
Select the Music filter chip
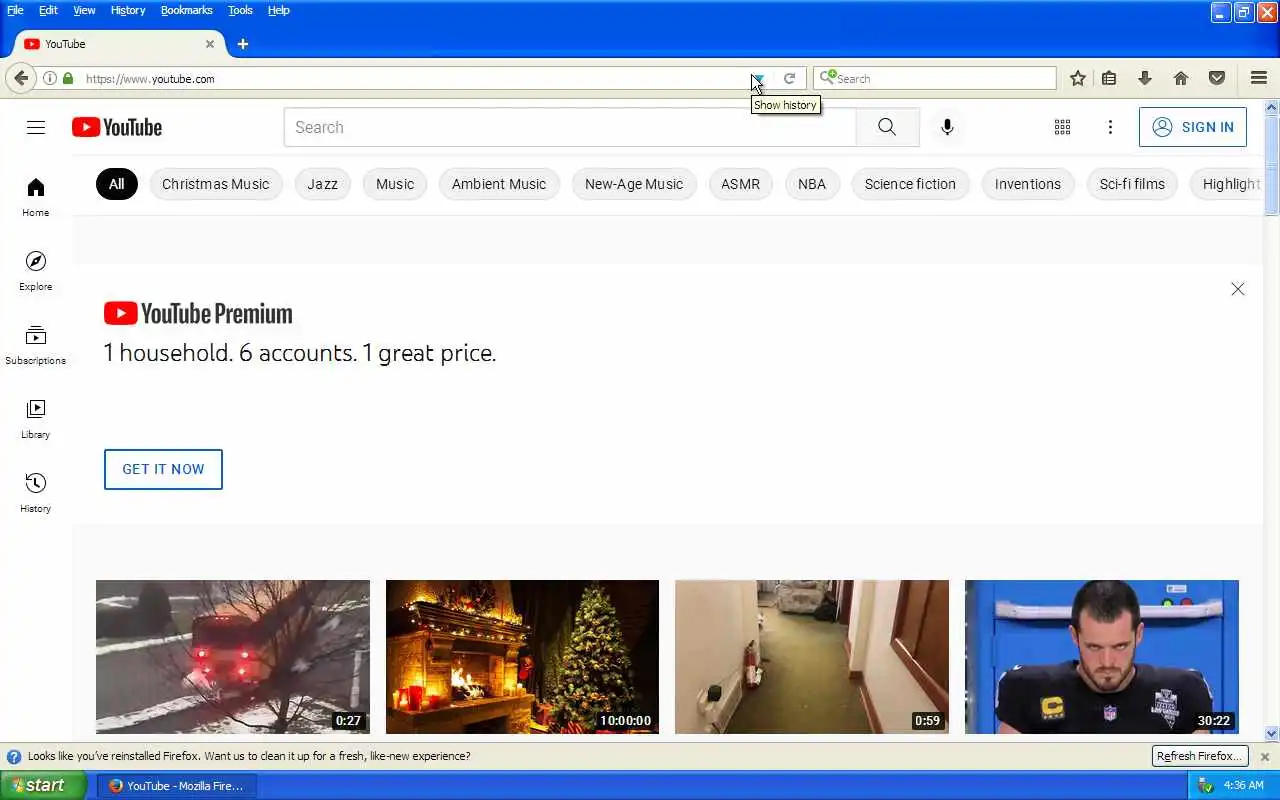coord(395,184)
